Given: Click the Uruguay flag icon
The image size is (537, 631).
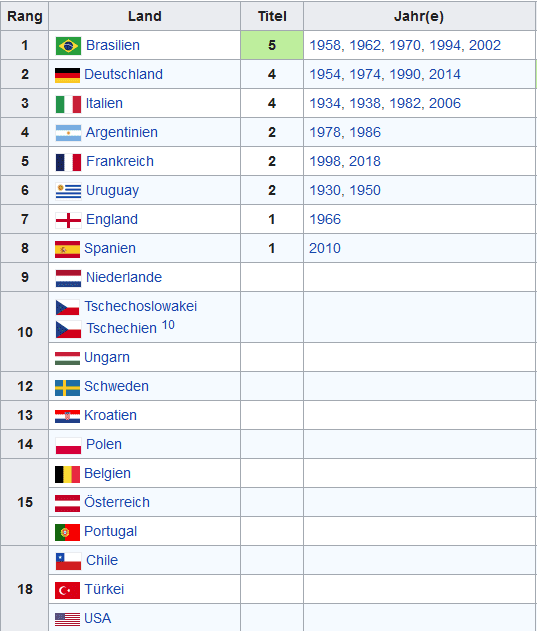Looking at the screenshot, I should coord(68,191).
